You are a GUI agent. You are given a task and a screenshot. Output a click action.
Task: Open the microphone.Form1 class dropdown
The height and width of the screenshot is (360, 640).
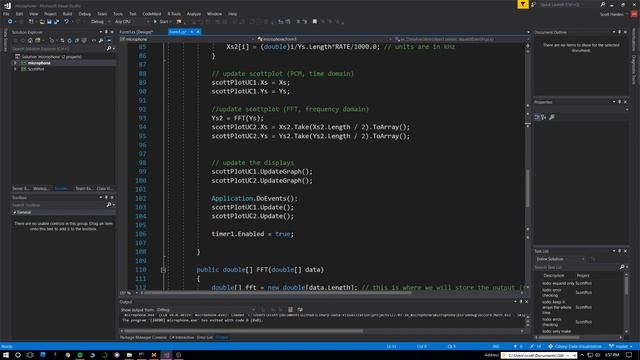(x=324, y=39)
